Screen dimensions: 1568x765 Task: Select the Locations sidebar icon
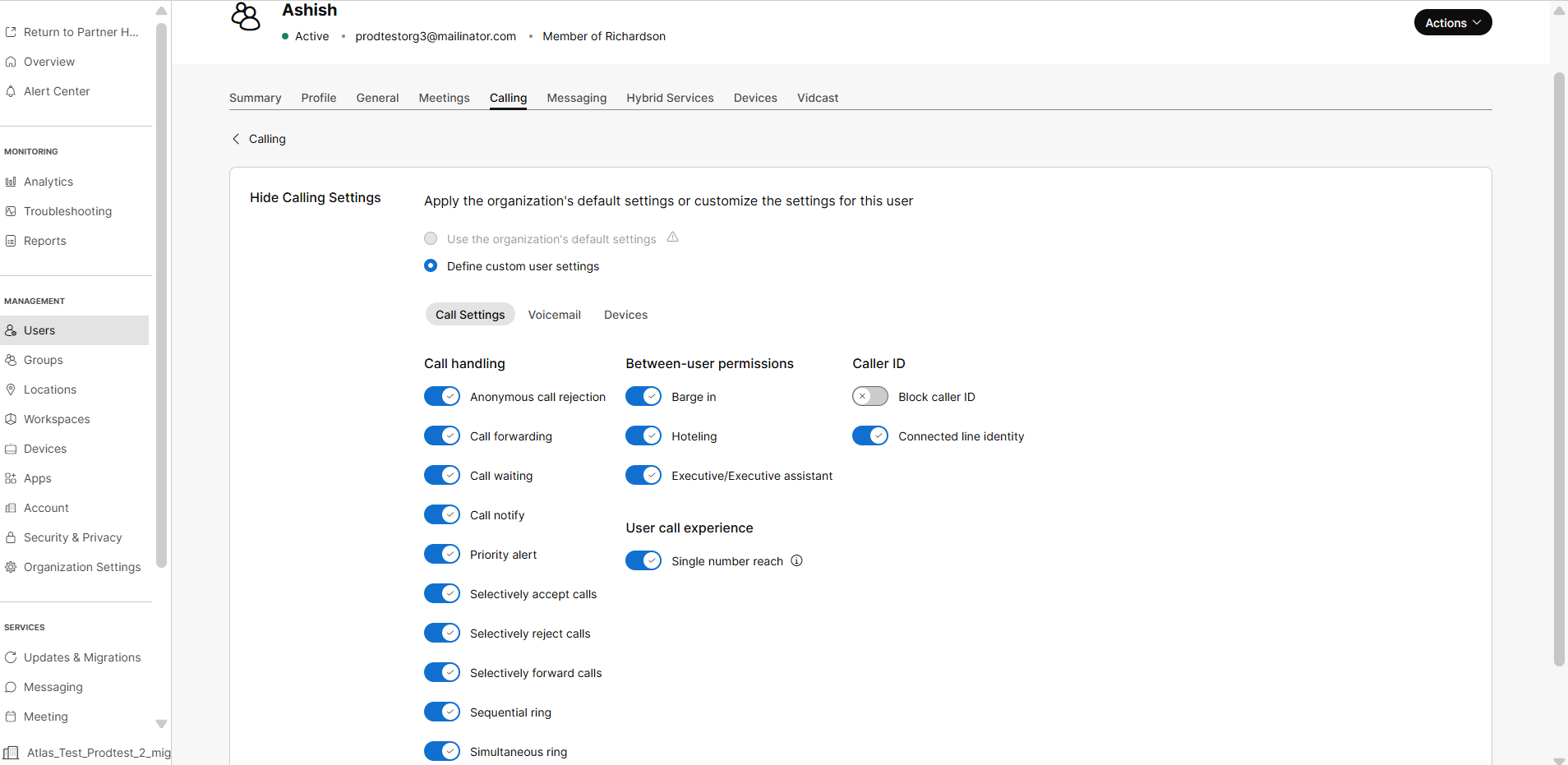click(x=12, y=389)
